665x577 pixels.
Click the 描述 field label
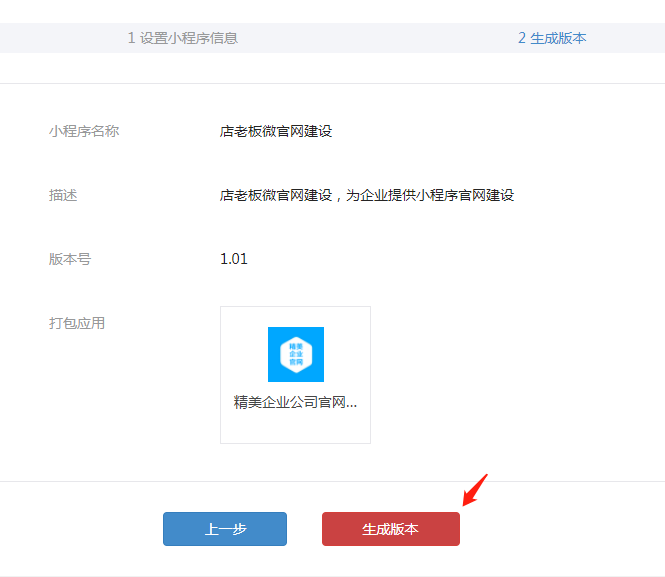point(63,195)
